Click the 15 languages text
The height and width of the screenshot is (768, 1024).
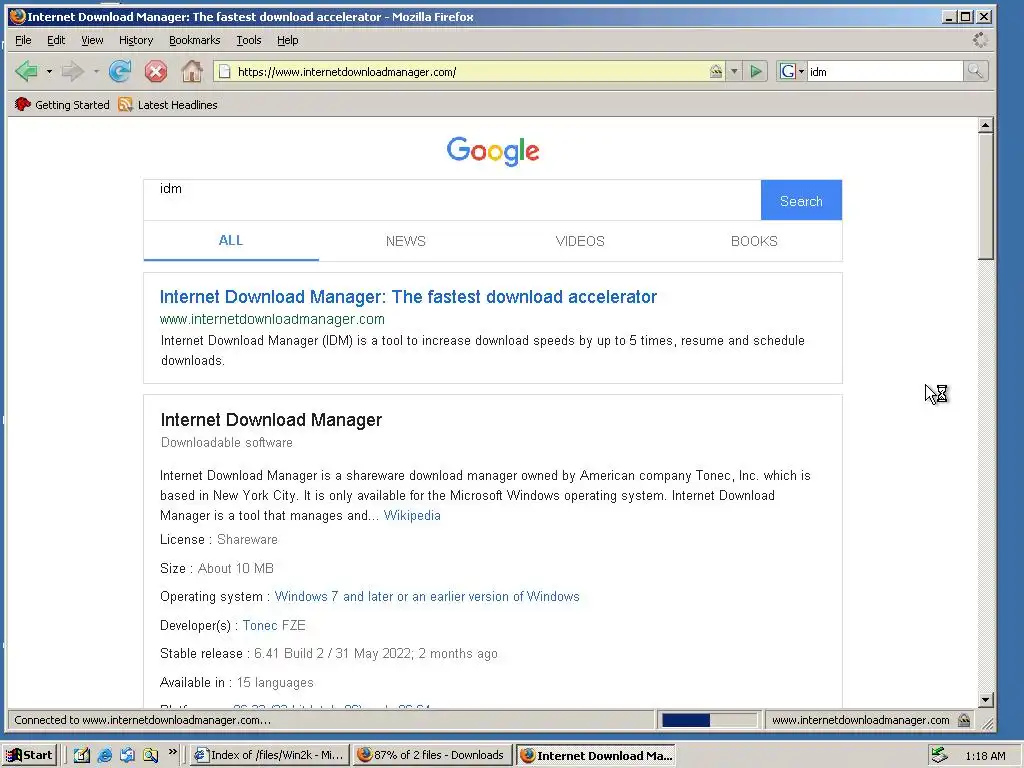coord(275,682)
